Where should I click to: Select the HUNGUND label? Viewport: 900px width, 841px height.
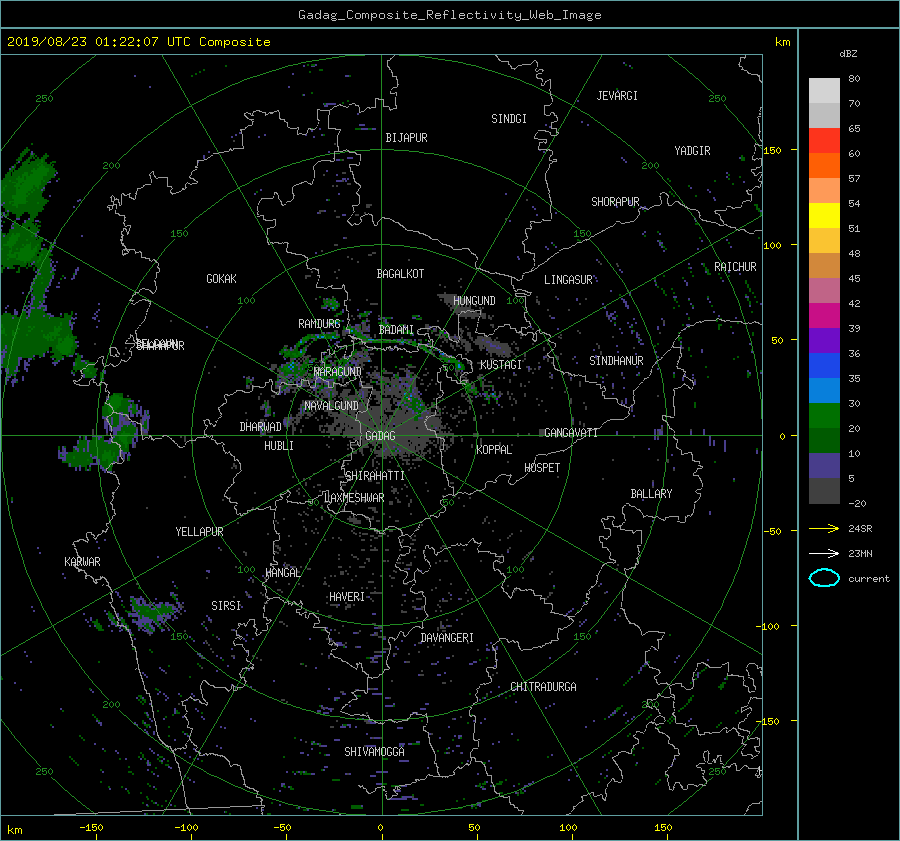point(474,301)
